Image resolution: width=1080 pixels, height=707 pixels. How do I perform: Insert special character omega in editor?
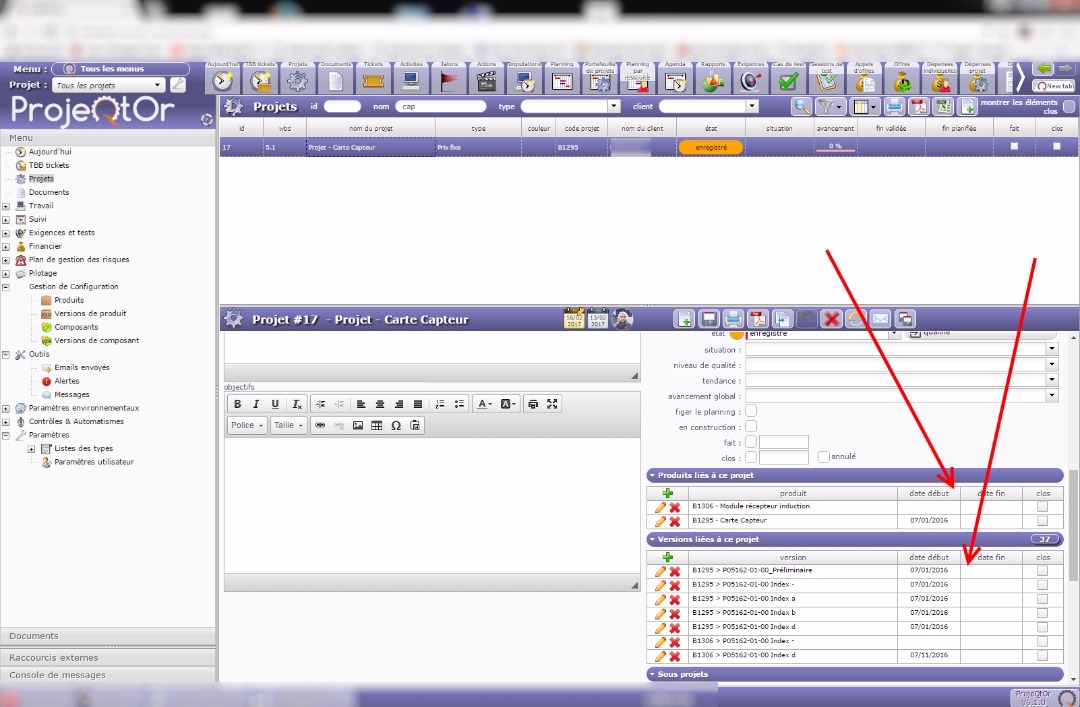396,426
